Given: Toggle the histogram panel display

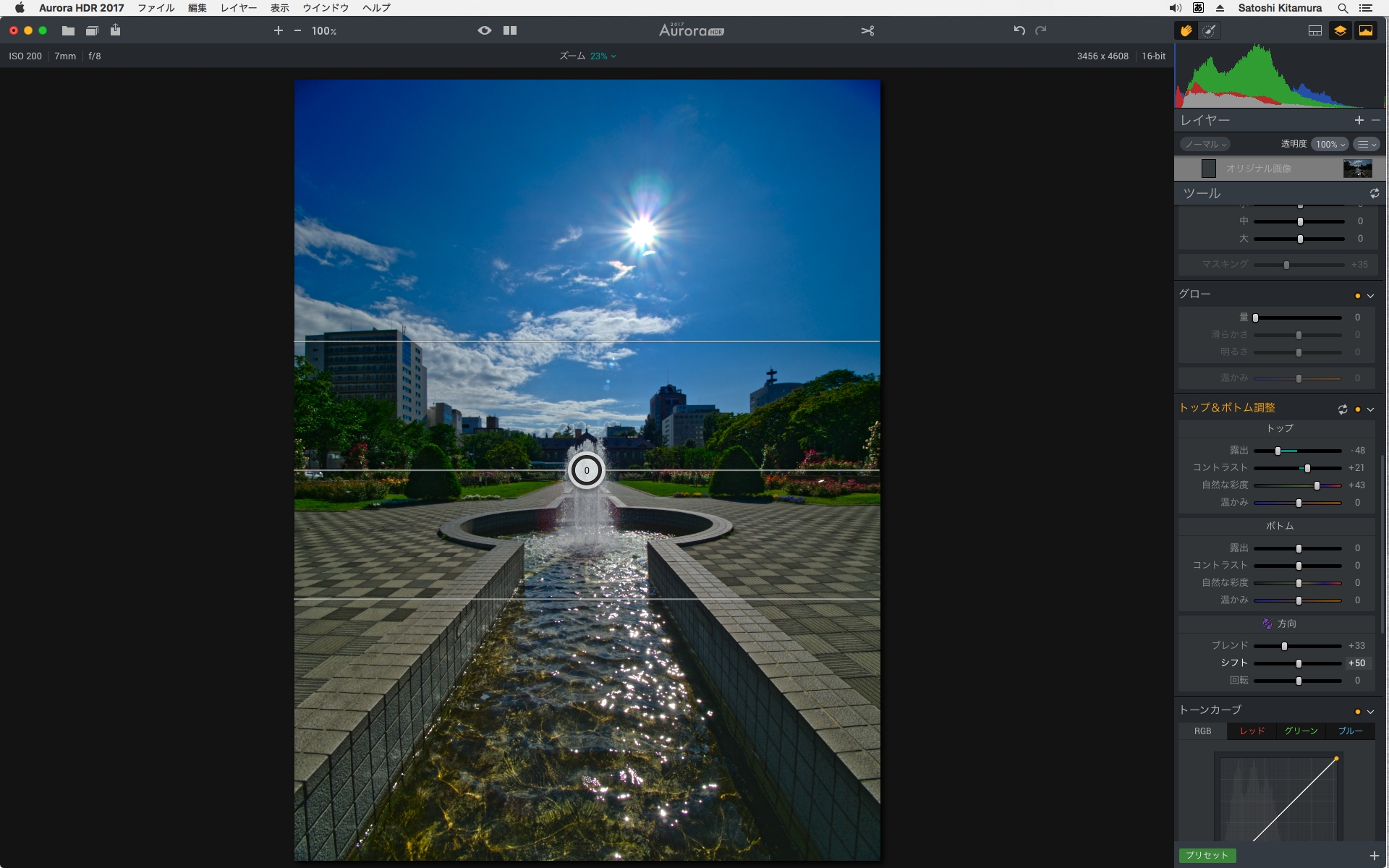Looking at the screenshot, I should (x=1365, y=30).
